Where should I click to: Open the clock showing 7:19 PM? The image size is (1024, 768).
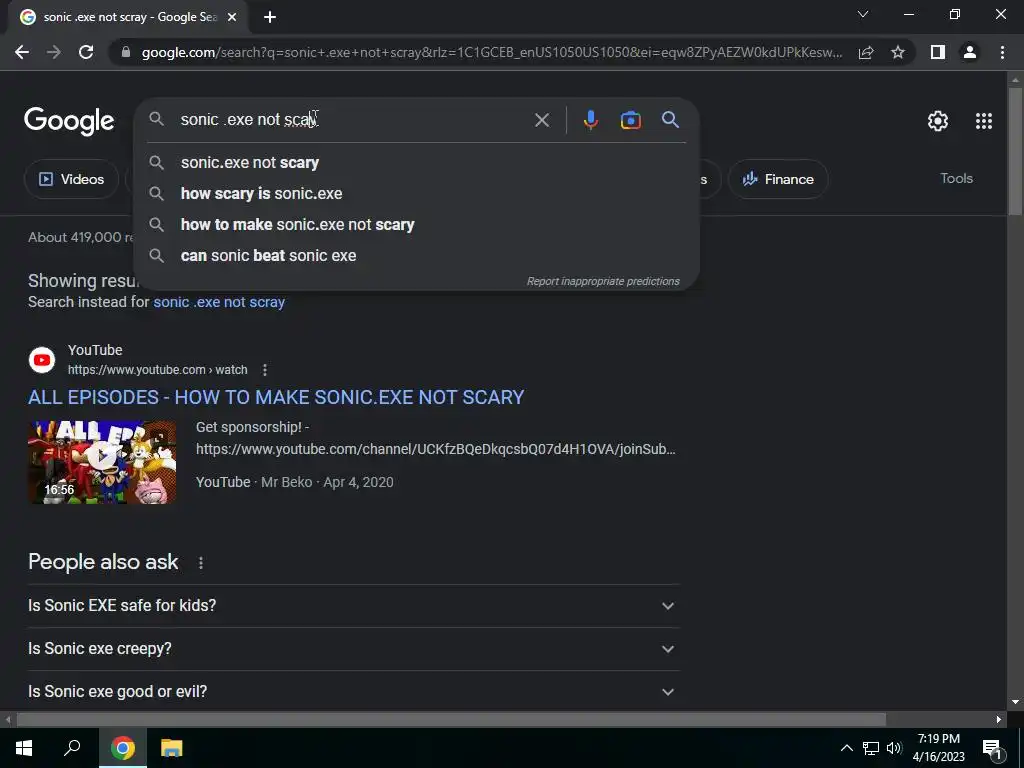938,748
